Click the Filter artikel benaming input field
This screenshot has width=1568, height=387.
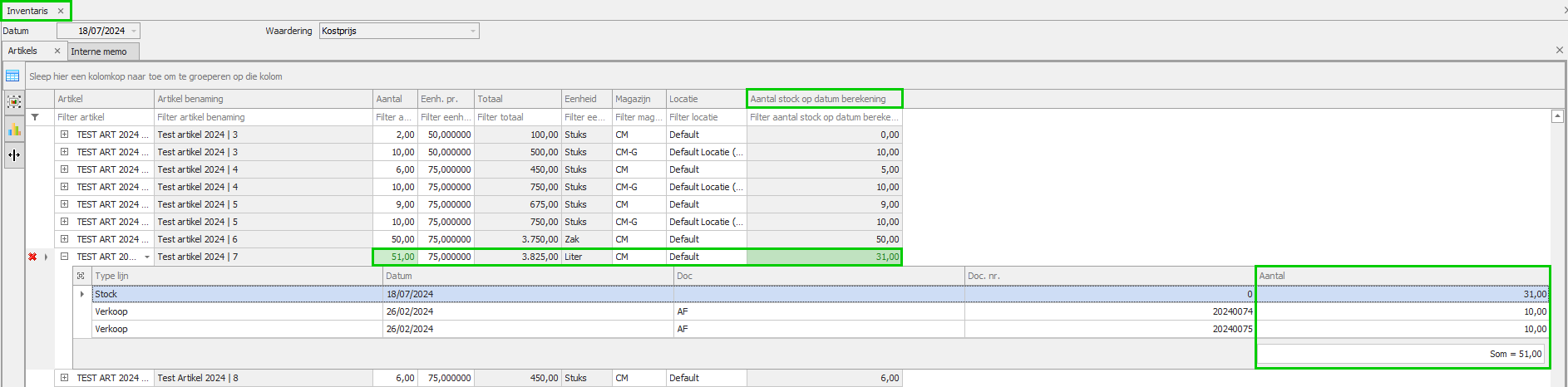263,117
